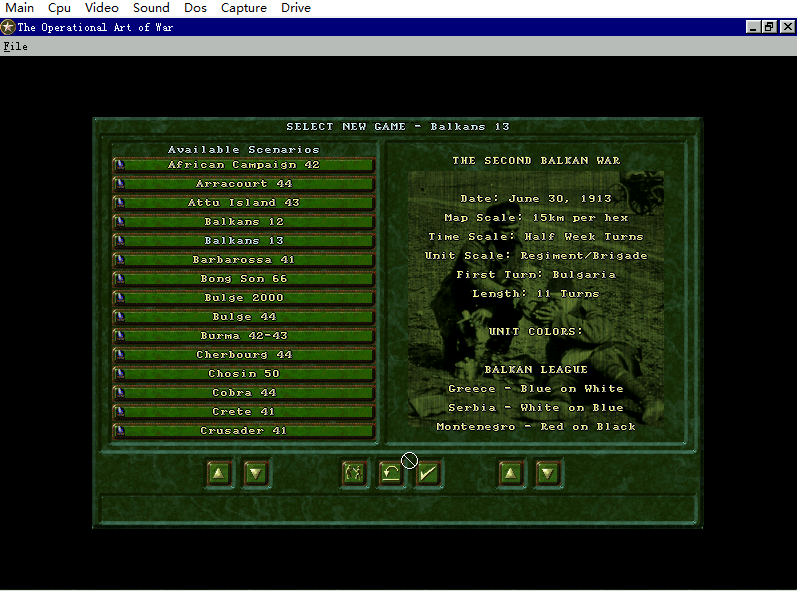Click the icon beside Cobra 44
Screen dimensions: 797x591
[120, 392]
